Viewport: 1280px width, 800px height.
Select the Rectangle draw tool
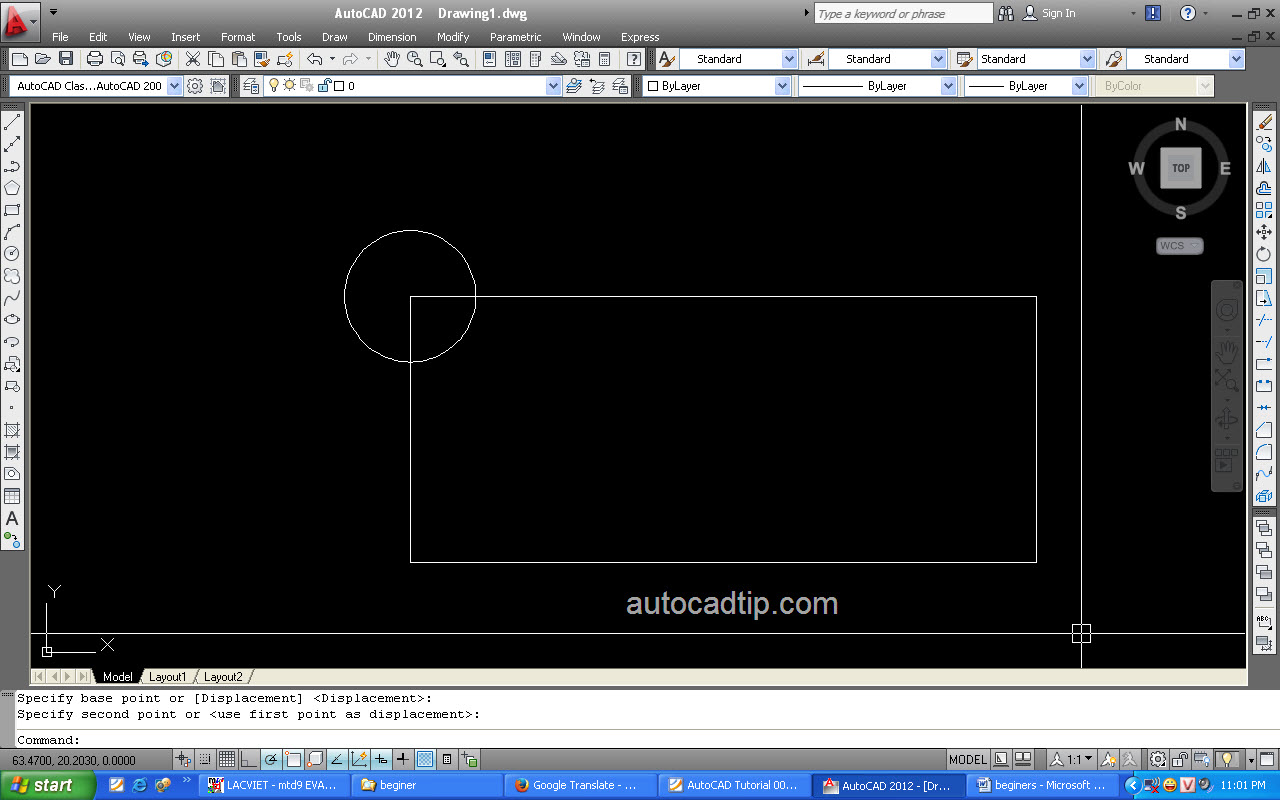pos(12,210)
